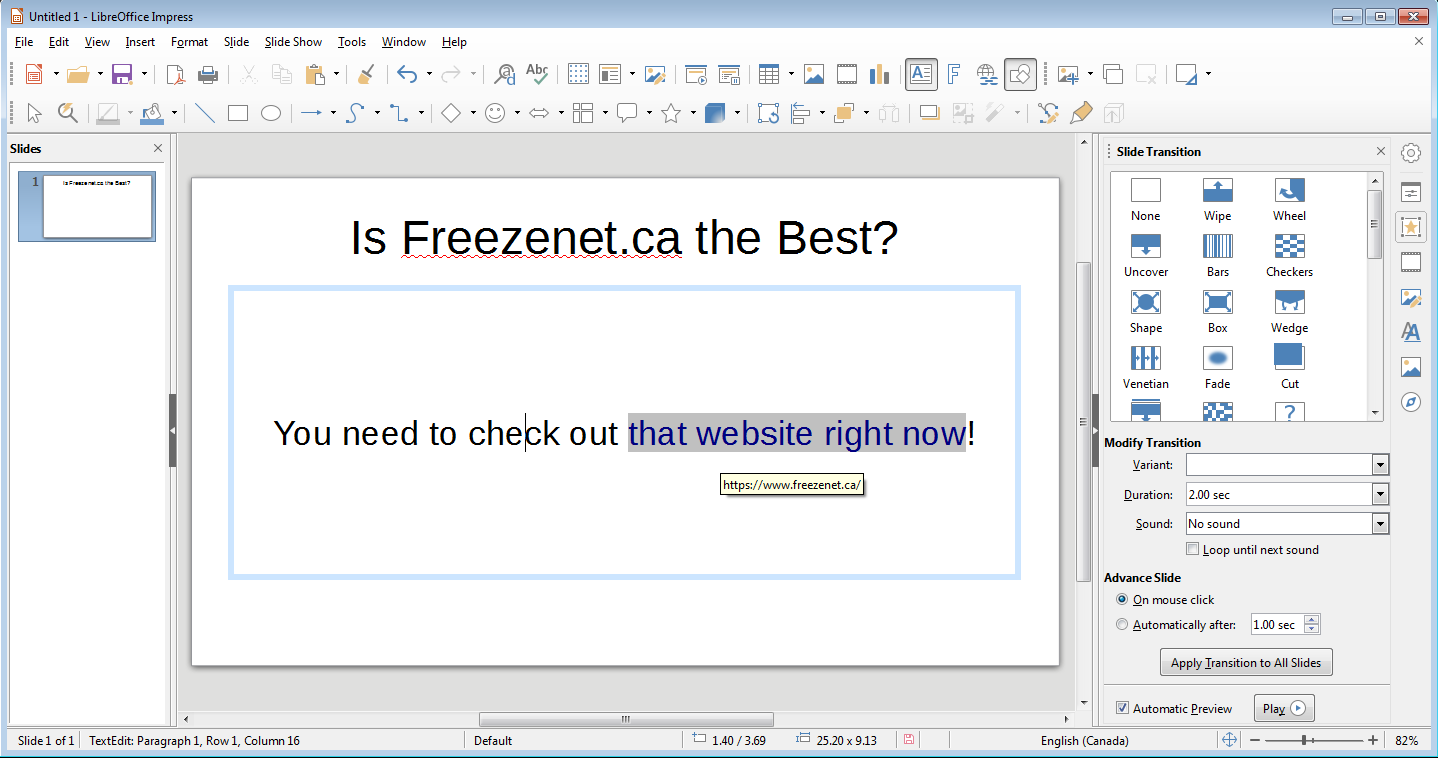Select the Wipe slide transition
This screenshot has height=758, width=1438.
point(1217,200)
